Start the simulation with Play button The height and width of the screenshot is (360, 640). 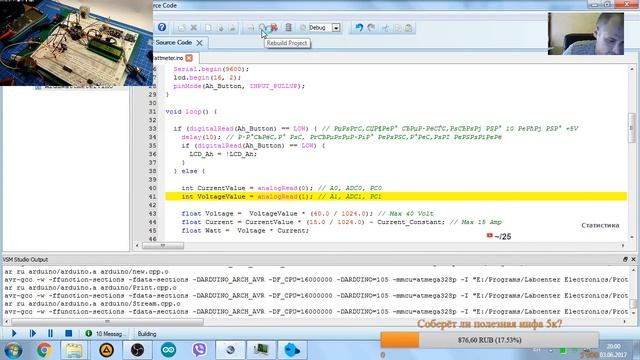pos(13,333)
